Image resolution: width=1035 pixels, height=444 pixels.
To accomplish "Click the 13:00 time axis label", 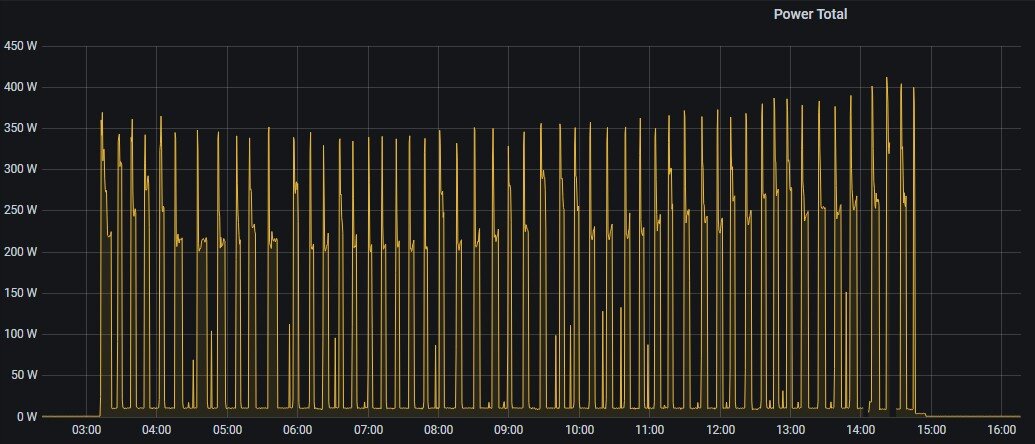I will pyautogui.click(x=790, y=430).
